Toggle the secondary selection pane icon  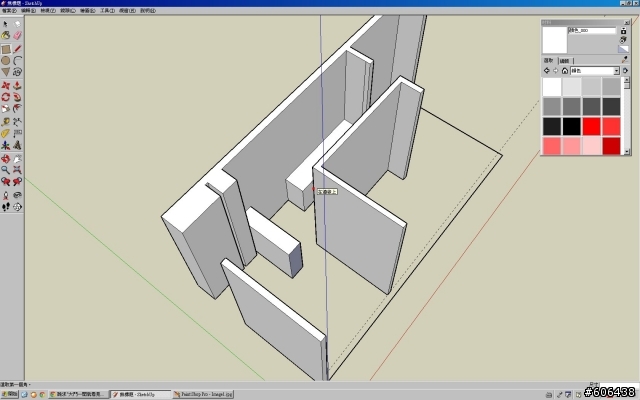click(623, 31)
